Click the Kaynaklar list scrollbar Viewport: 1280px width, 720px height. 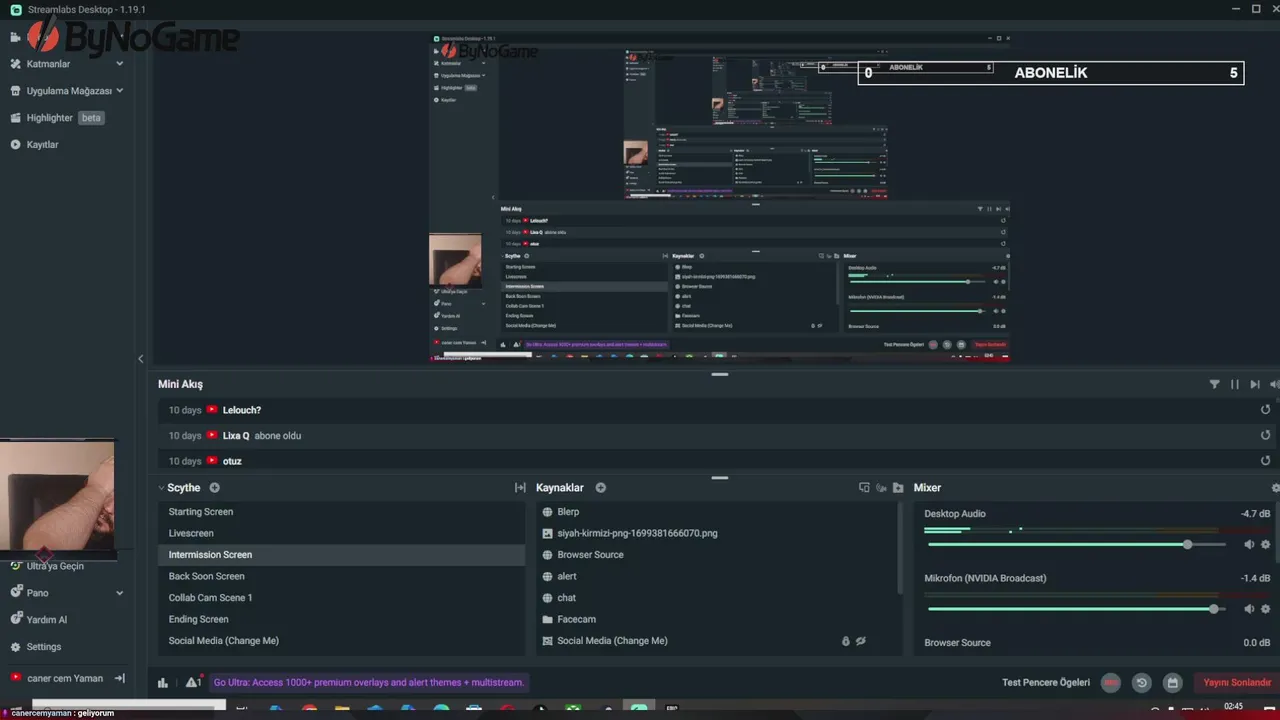[x=899, y=550]
